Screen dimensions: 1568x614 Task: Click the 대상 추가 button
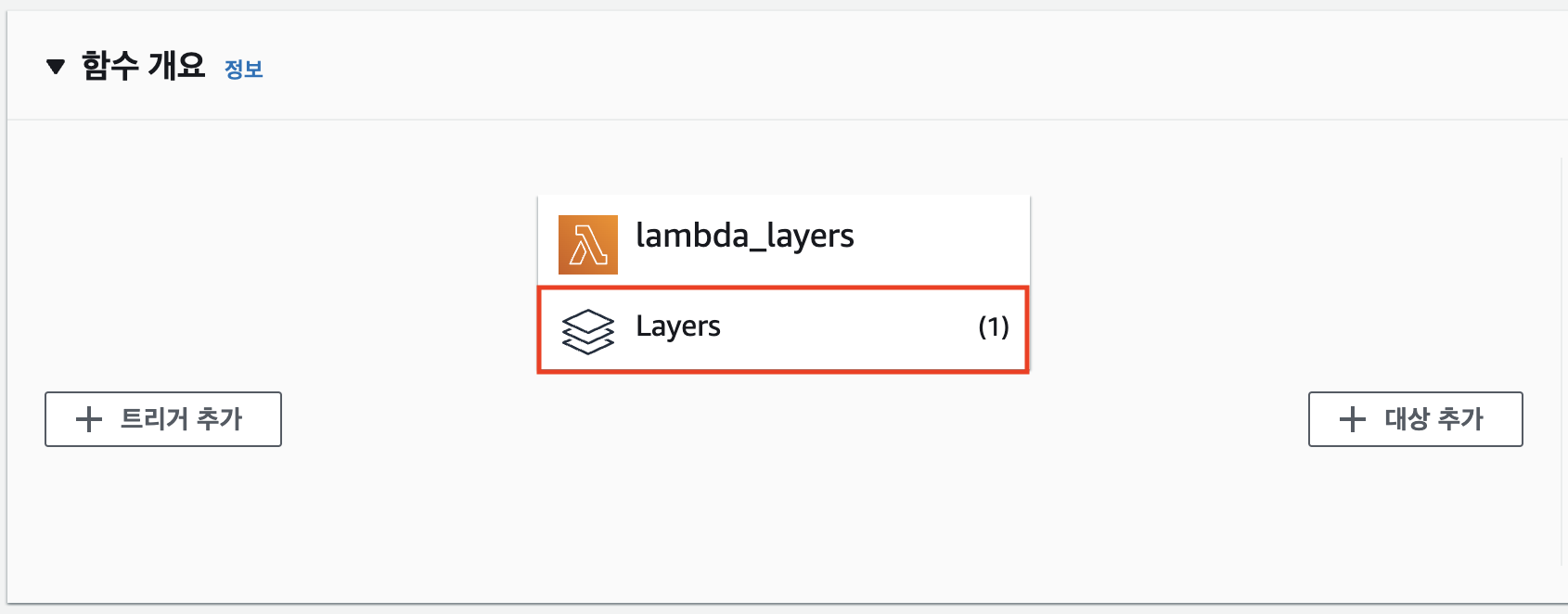pos(1415,419)
